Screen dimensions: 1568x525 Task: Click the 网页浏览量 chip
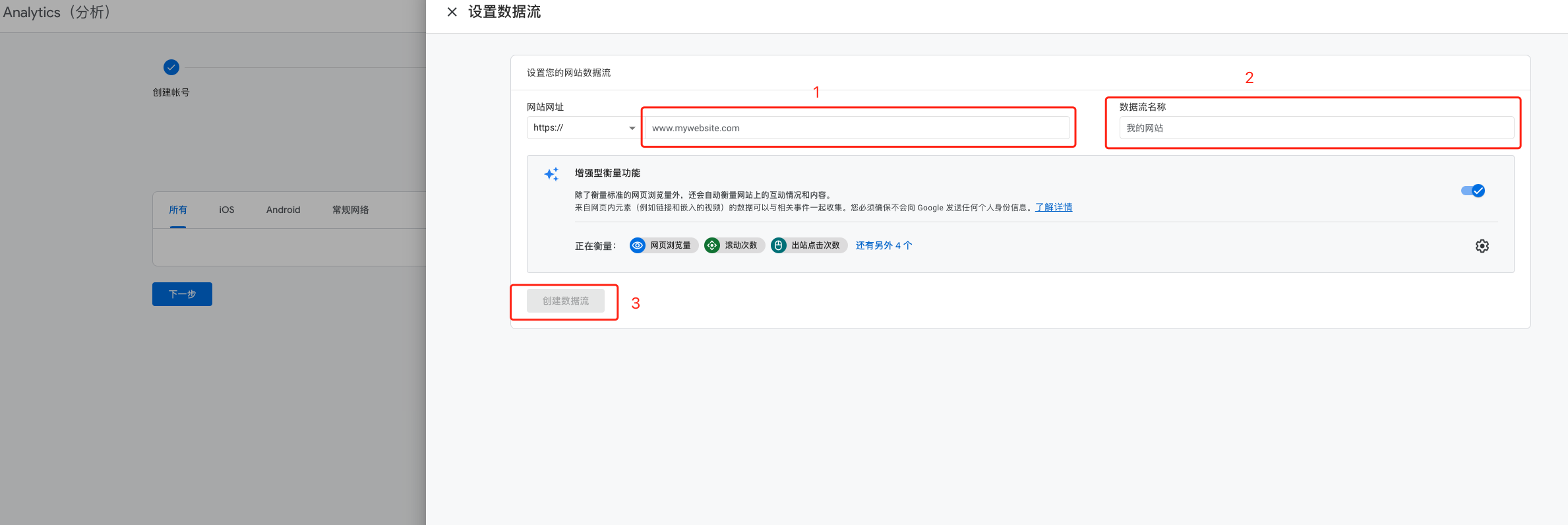[663, 245]
